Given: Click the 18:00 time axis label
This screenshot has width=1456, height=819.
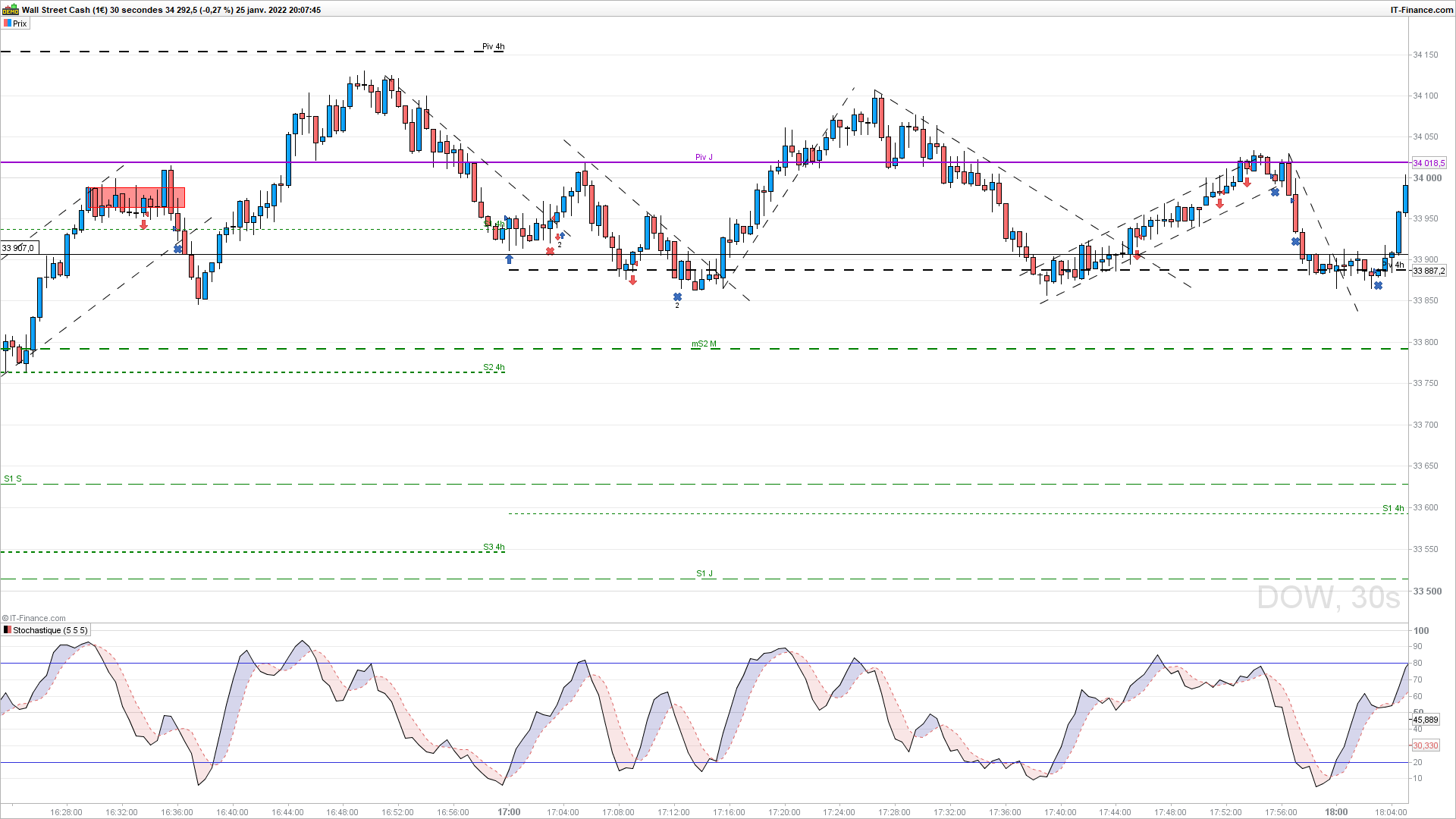Looking at the screenshot, I should tap(1336, 811).
